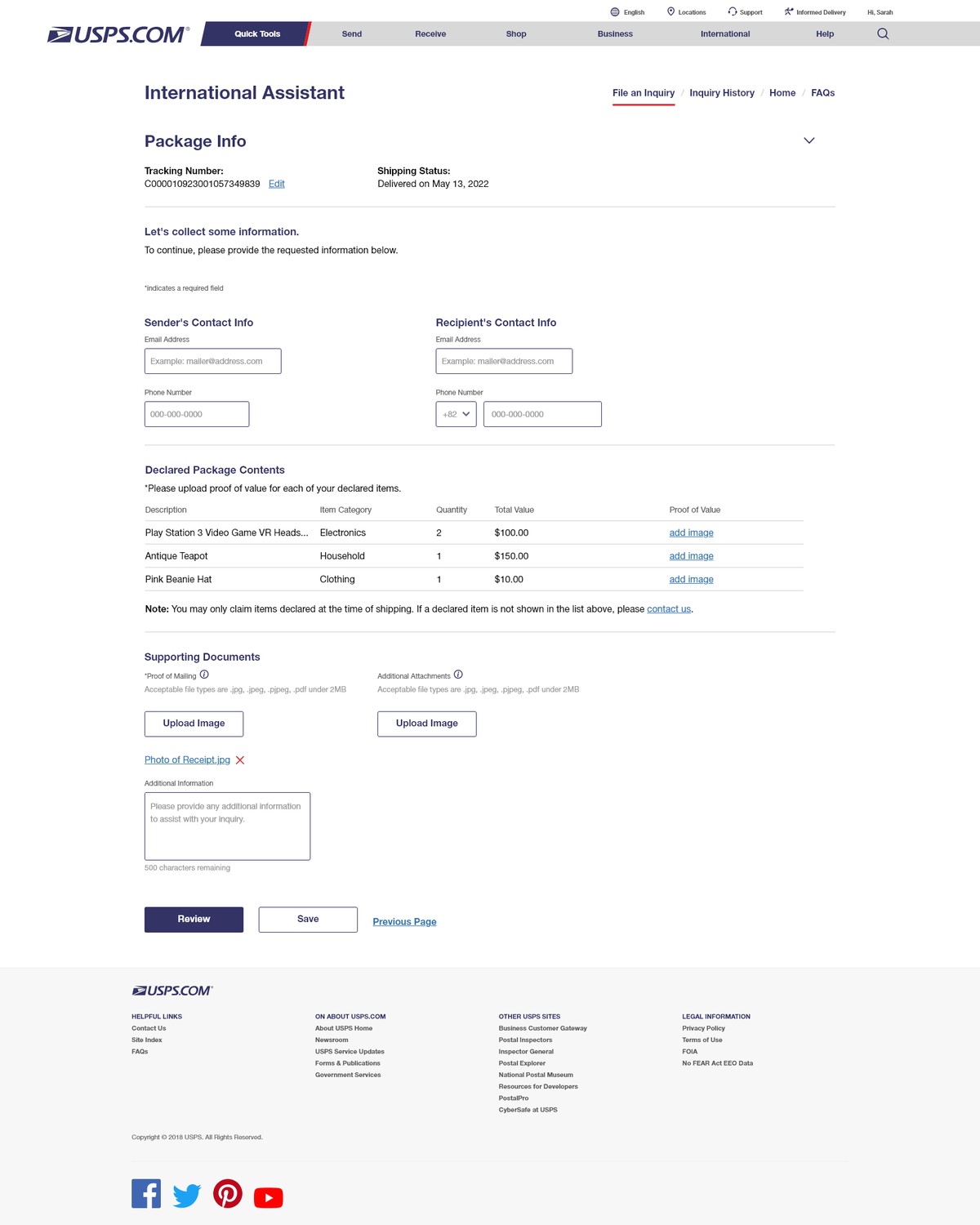
Task: Open Forms & Publications footer link
Action: (x=348, y=1063)
